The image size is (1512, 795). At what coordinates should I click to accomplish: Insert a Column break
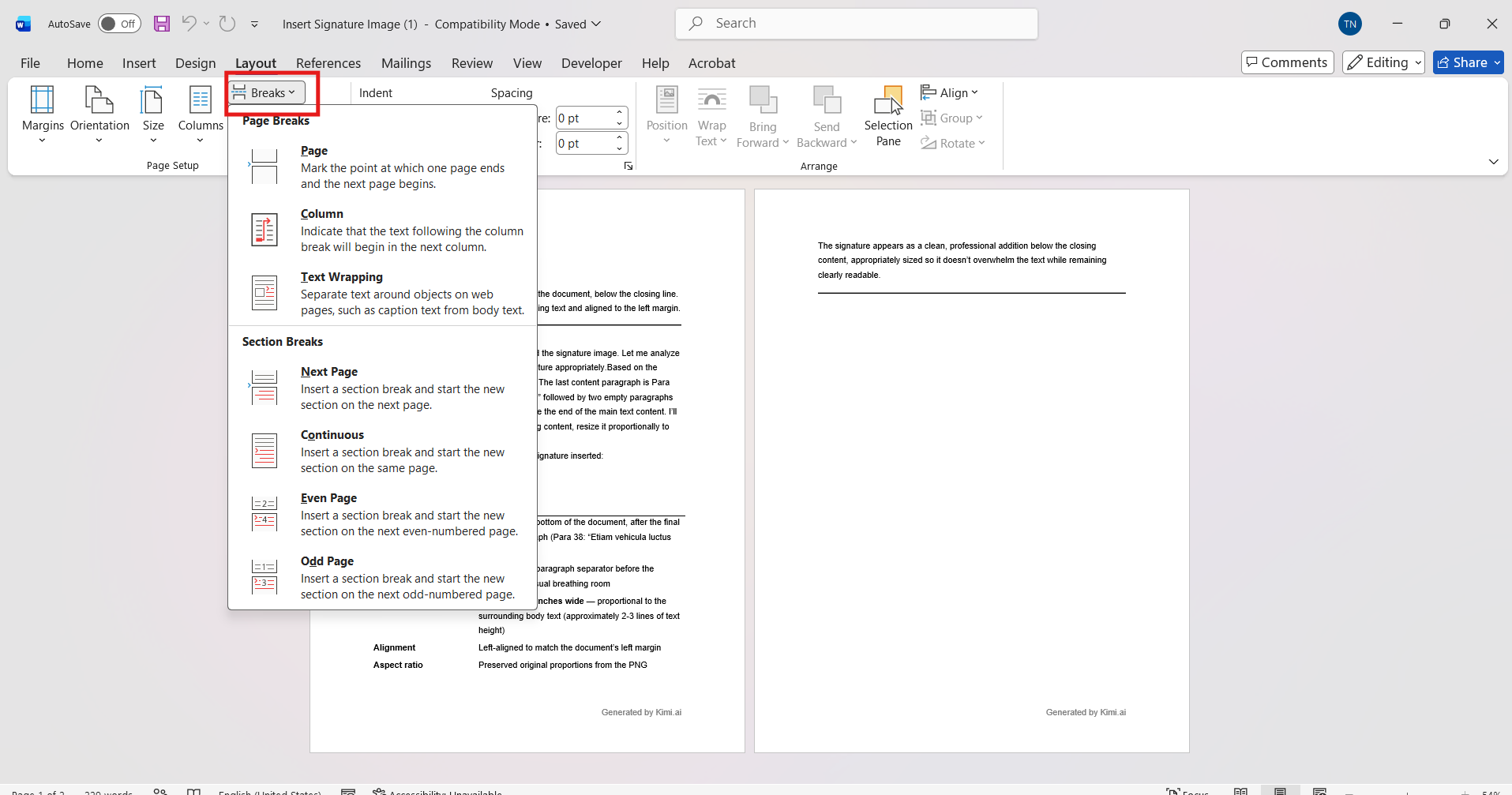(x=383, y=230)
